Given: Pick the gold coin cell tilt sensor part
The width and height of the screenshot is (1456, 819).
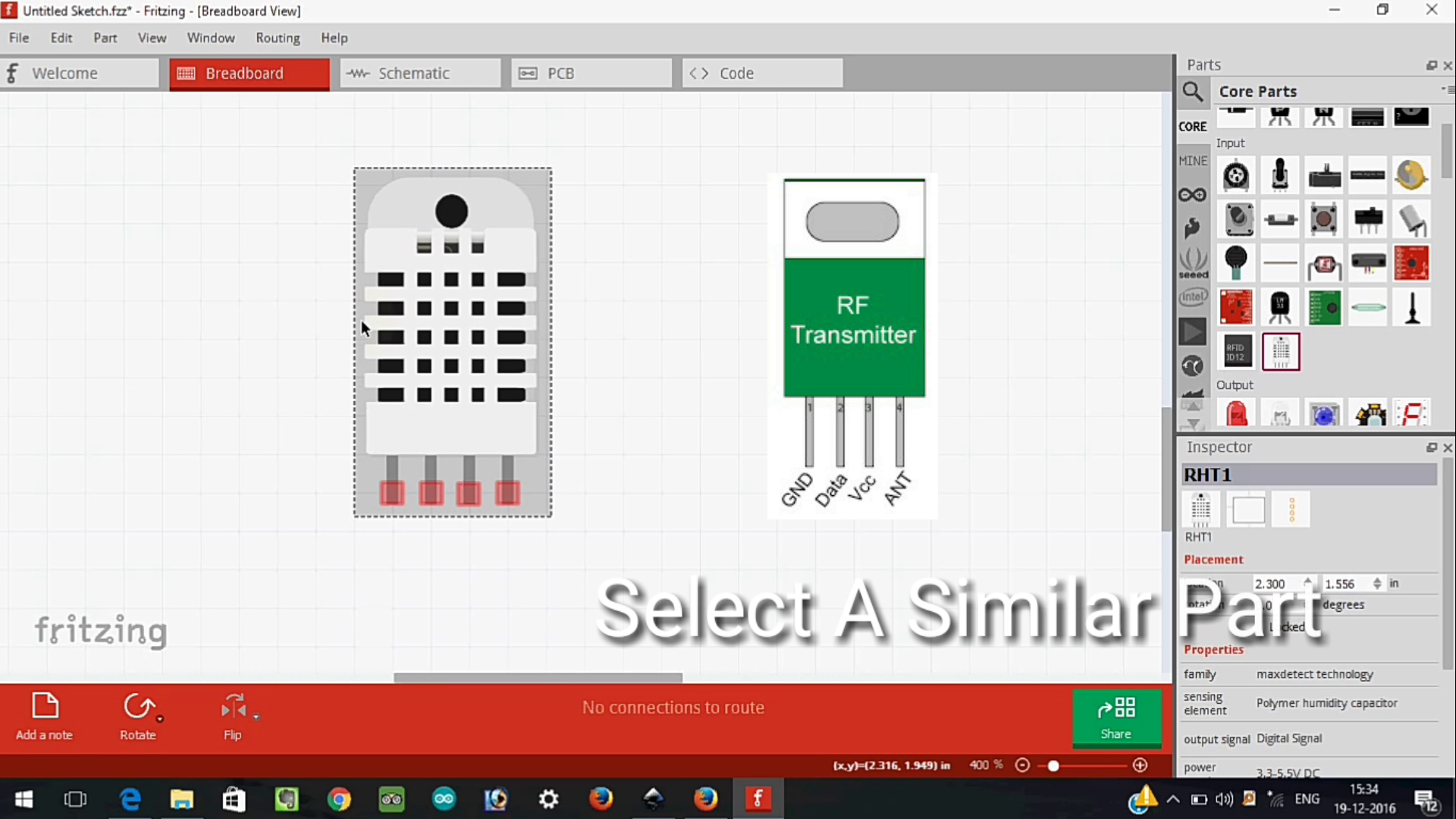Looking at the screenshot, I should 1411,176.
